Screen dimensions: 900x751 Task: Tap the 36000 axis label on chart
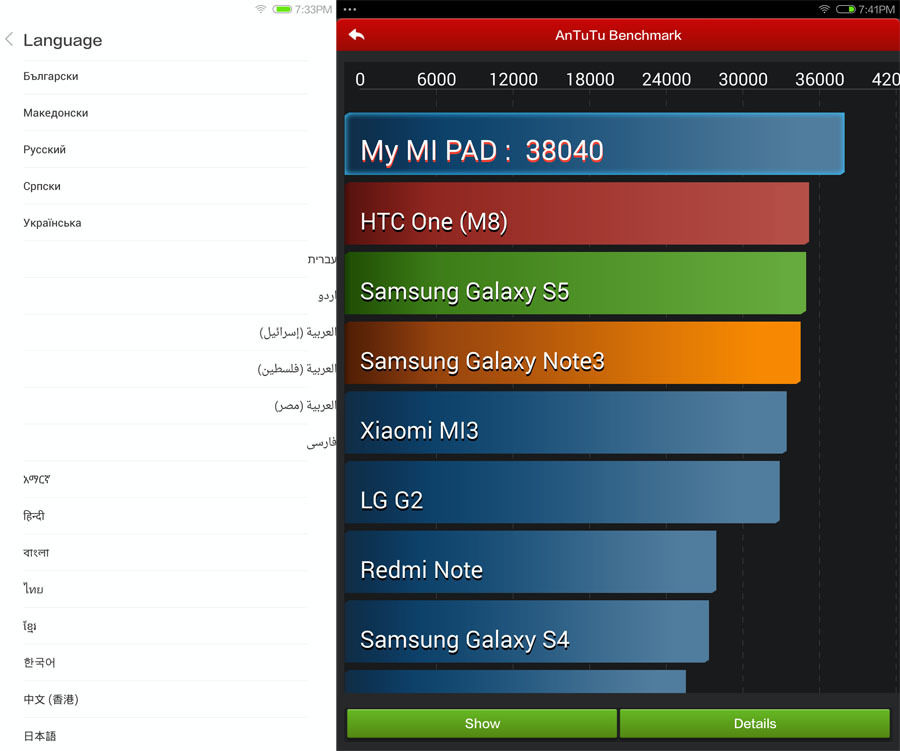pyautogui.click(x=820, y=79)
